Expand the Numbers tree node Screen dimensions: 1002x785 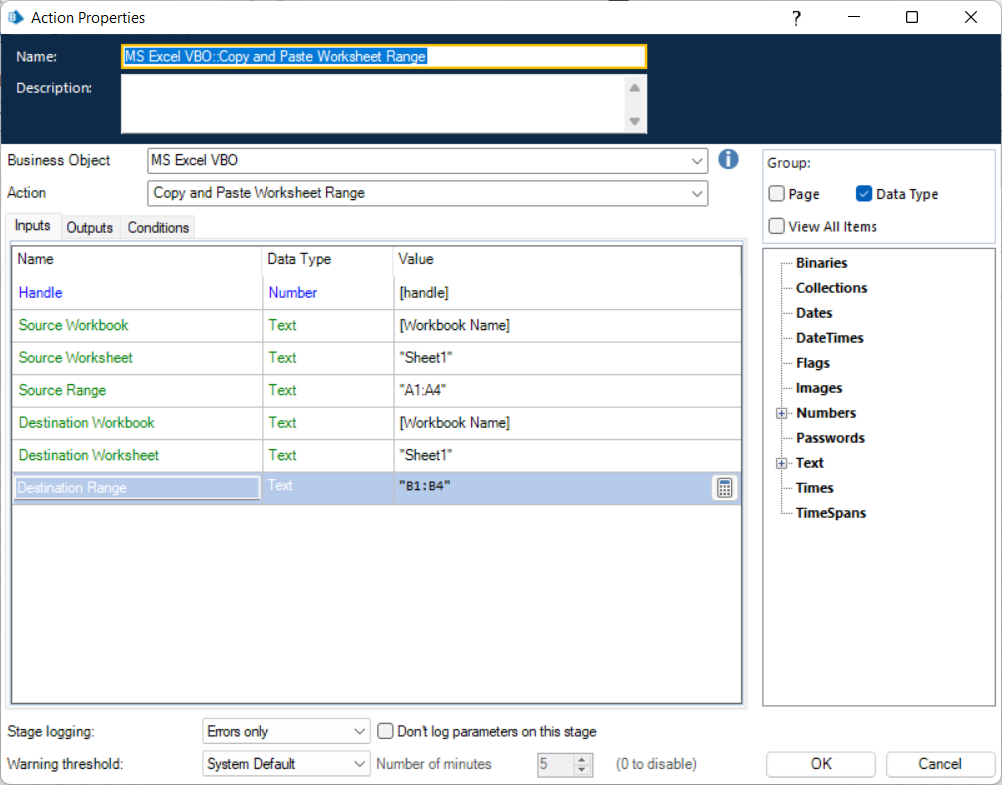782,413
